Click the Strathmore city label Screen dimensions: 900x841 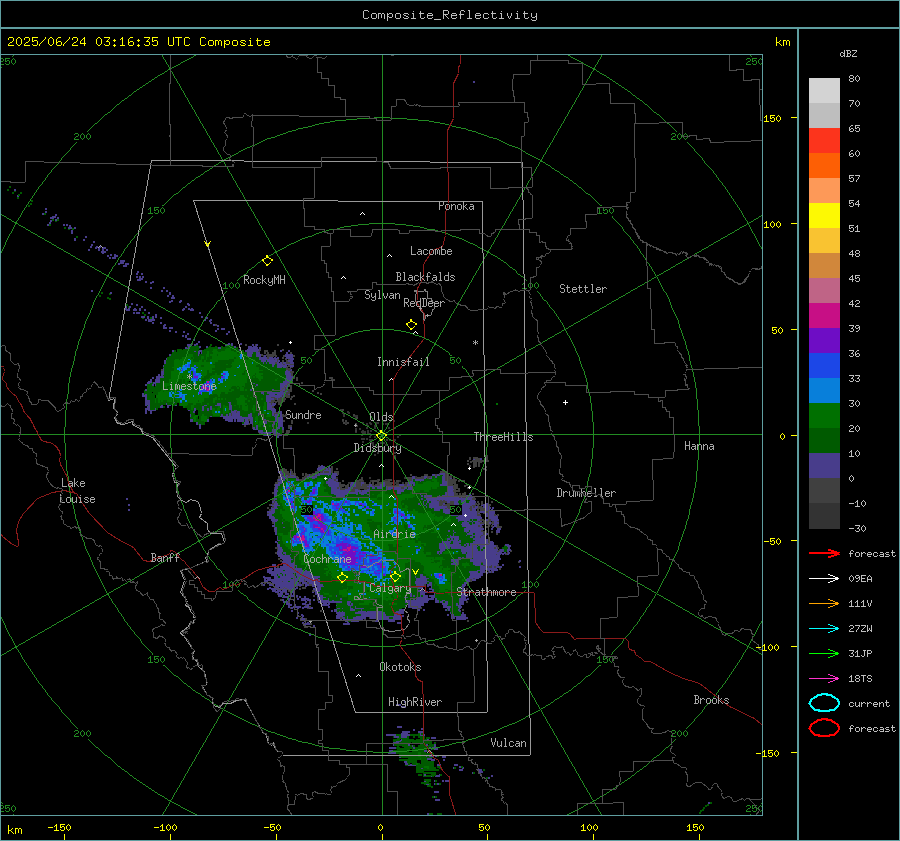tap(486, 592)
